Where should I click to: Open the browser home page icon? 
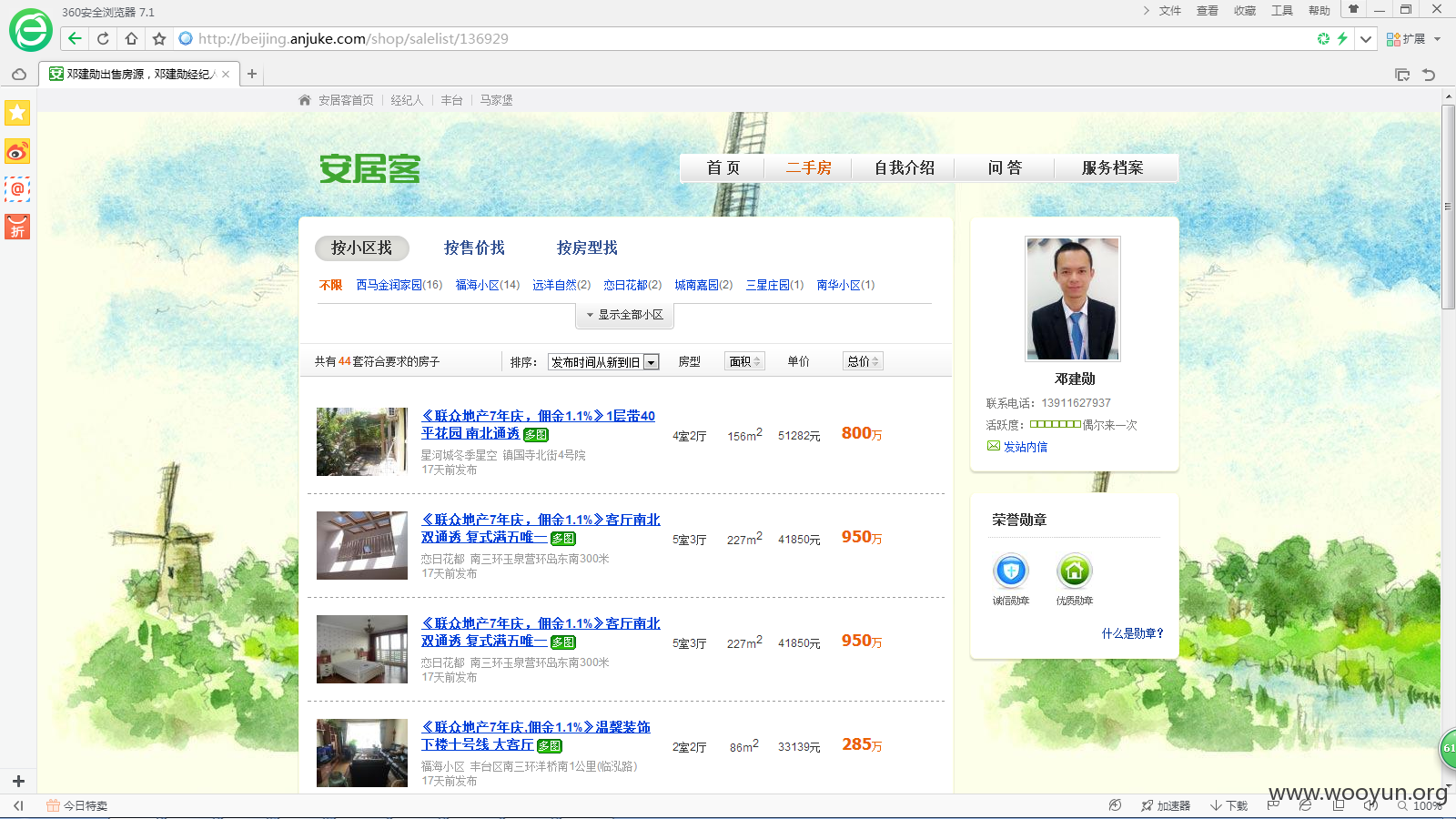[131, 38]
